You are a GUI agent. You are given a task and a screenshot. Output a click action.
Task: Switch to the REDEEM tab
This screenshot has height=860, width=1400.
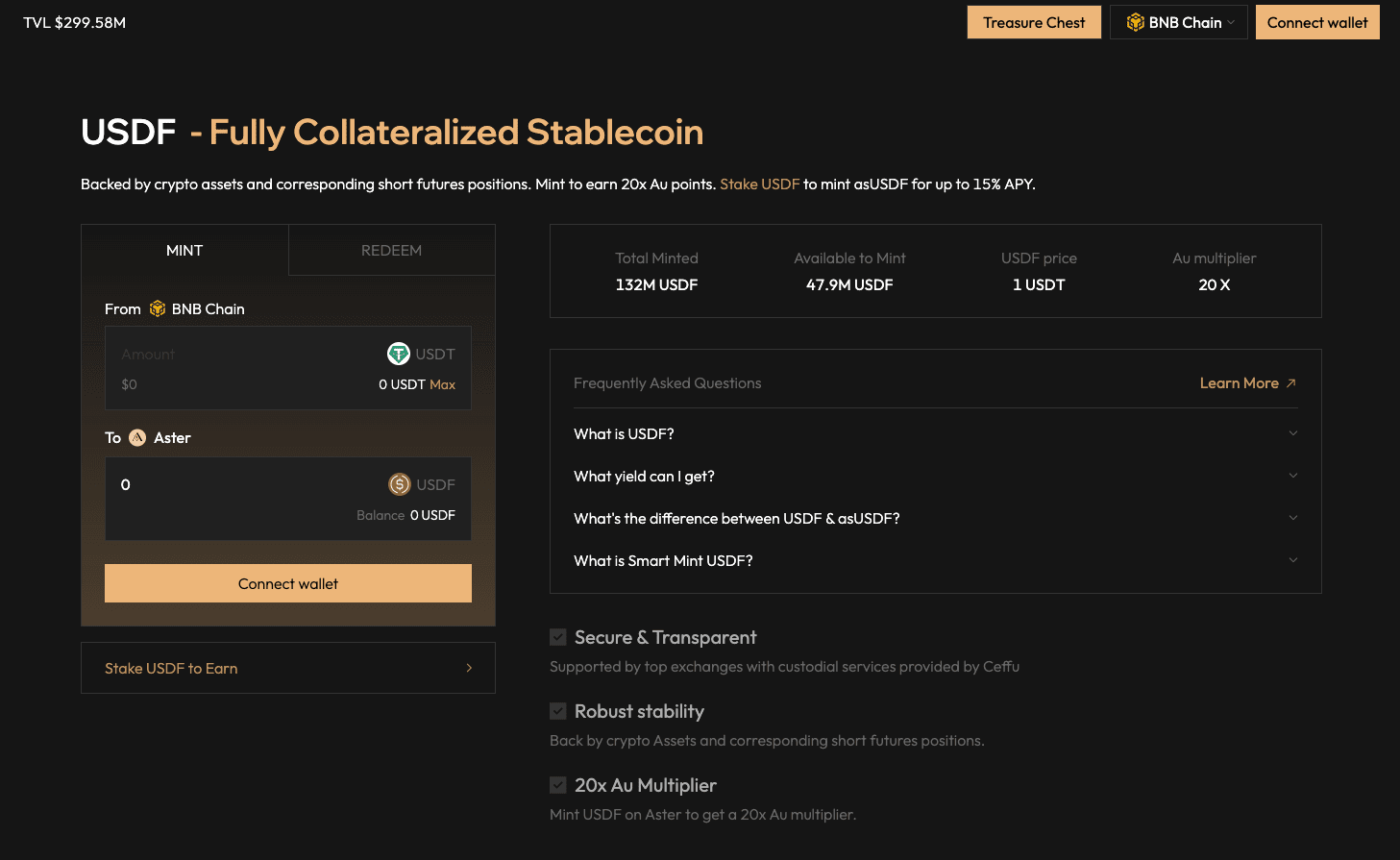coord(391,250)
